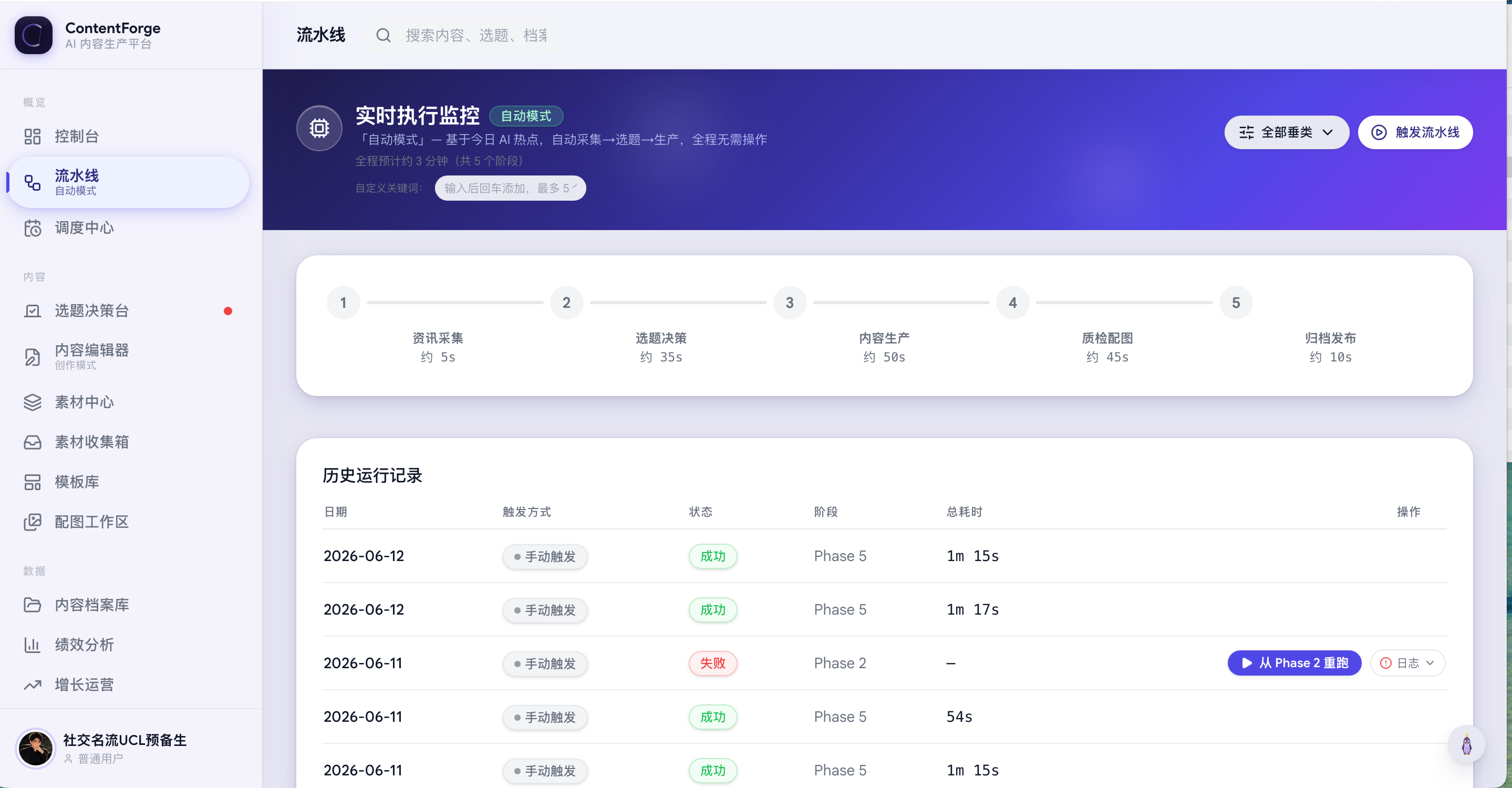Click the play circle icon in 触发流水线
The width and height of the screenshot is (1512, 788).
click(1379, 132)
